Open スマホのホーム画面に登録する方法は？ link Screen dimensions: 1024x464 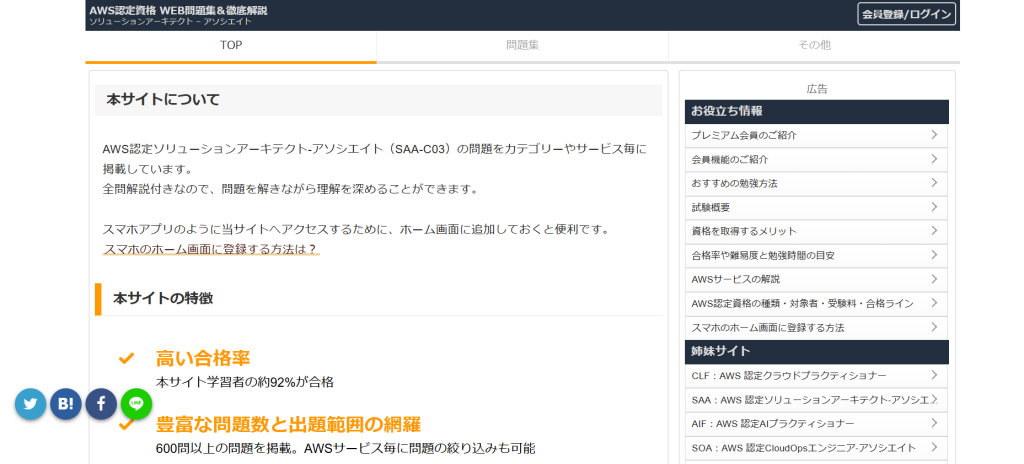coord(210,249)
